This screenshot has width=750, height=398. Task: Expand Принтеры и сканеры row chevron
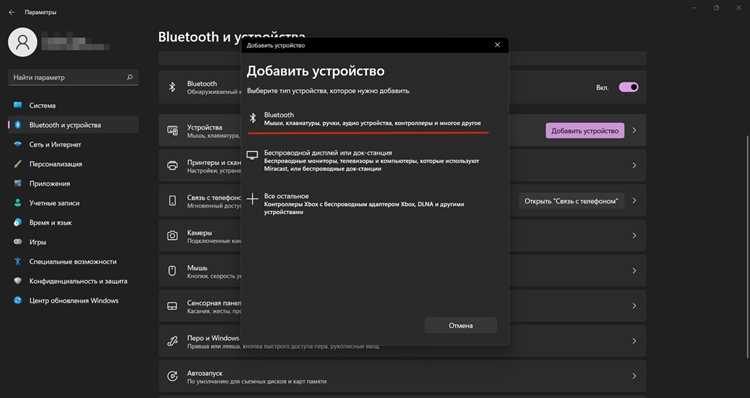click(635, 166)
